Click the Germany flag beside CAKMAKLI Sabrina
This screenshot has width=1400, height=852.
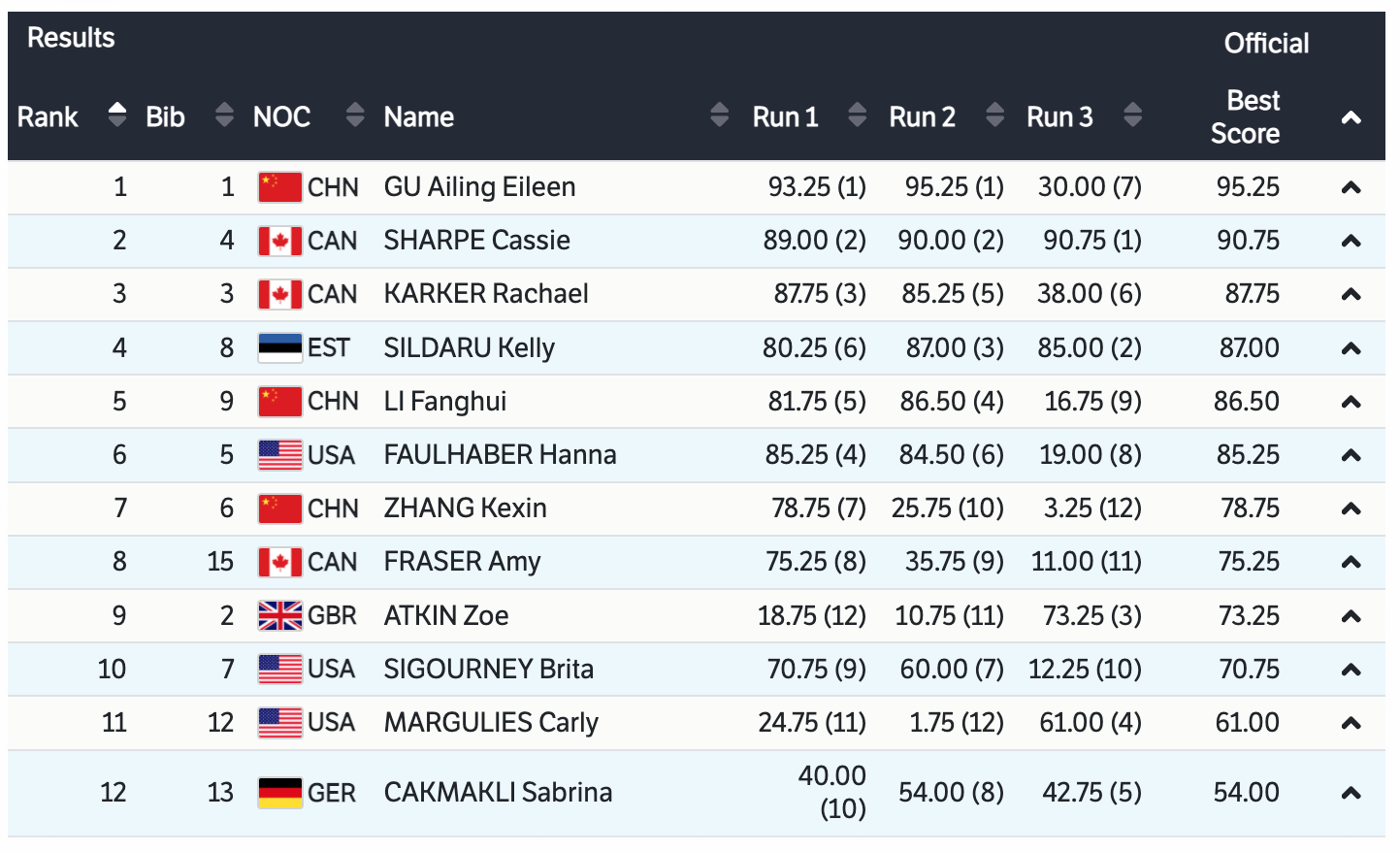279,793
